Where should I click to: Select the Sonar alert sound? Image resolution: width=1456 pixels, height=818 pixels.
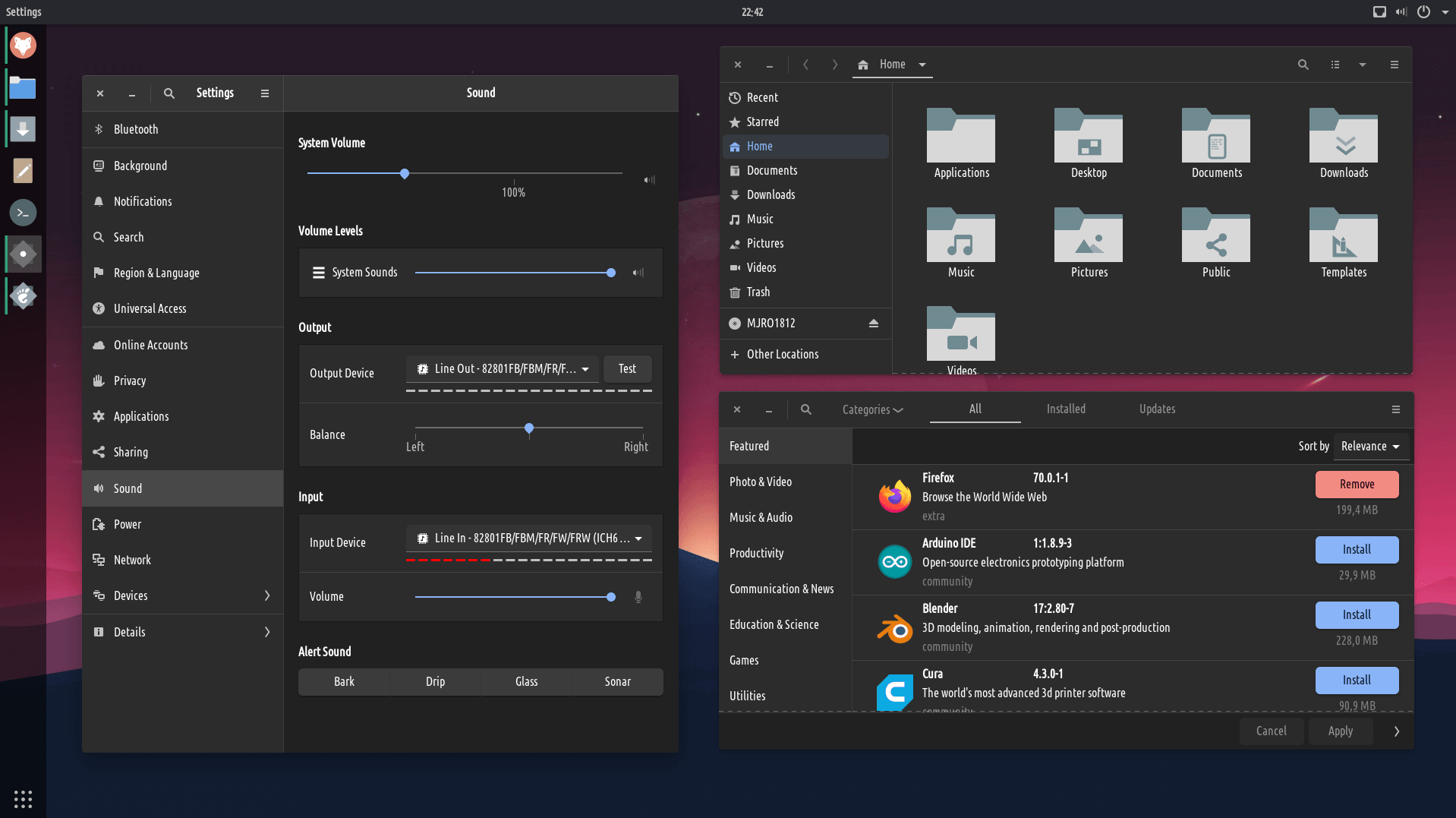pos(617,682)
